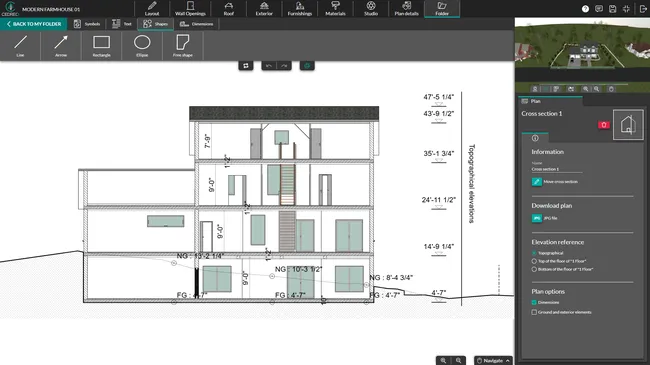Open the Furnishings step
The image size is (650, 365).
click(x=300, y=9)
